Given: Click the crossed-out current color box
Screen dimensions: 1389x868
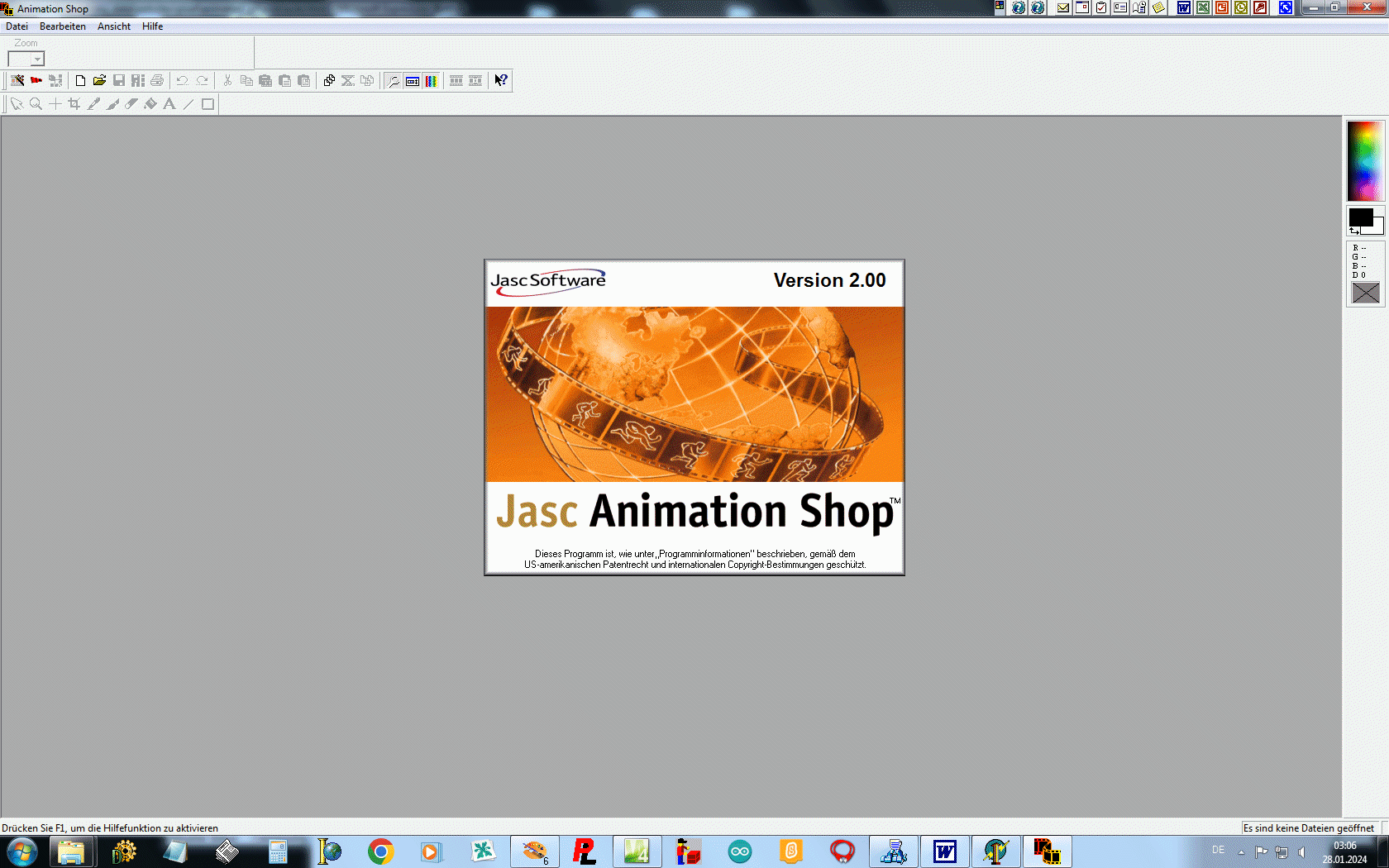Looking at the screenshot, I should (x=1366, y=293).
